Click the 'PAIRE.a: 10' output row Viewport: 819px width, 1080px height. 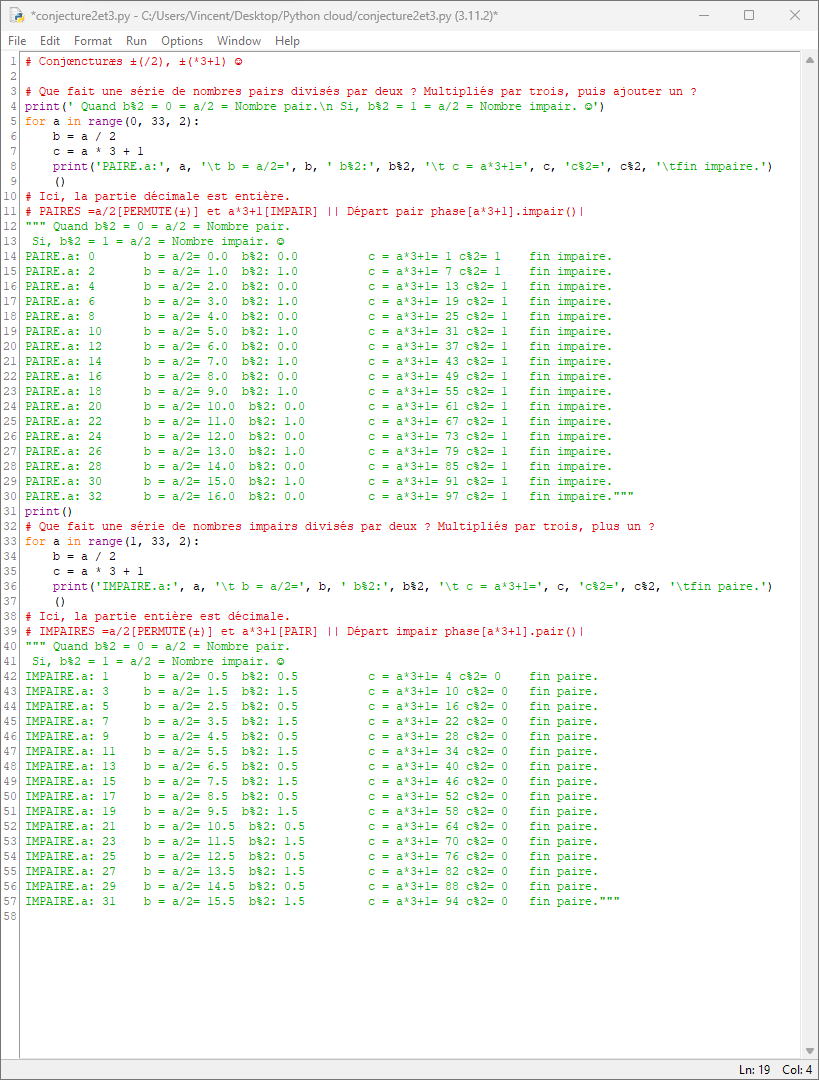pyautogui.click(x=318, y=331)
